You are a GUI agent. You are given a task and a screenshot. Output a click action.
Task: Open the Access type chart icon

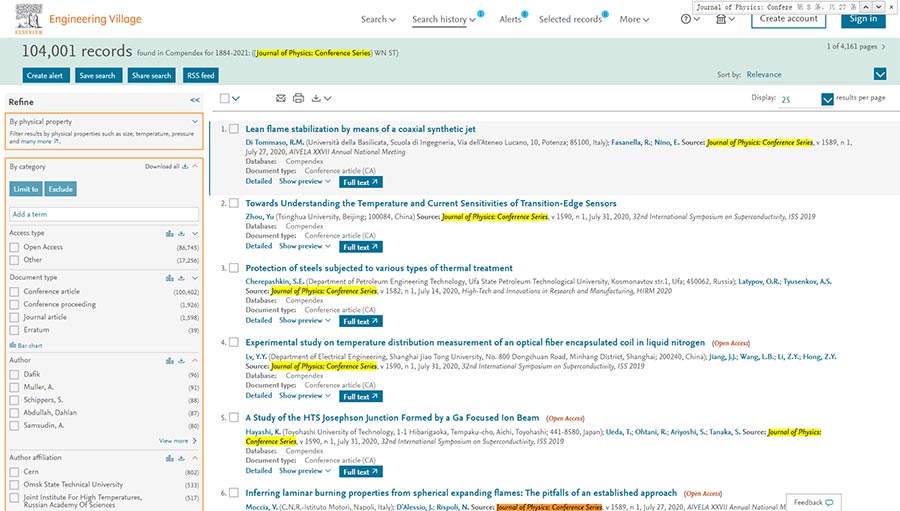(x=169, y=233)
